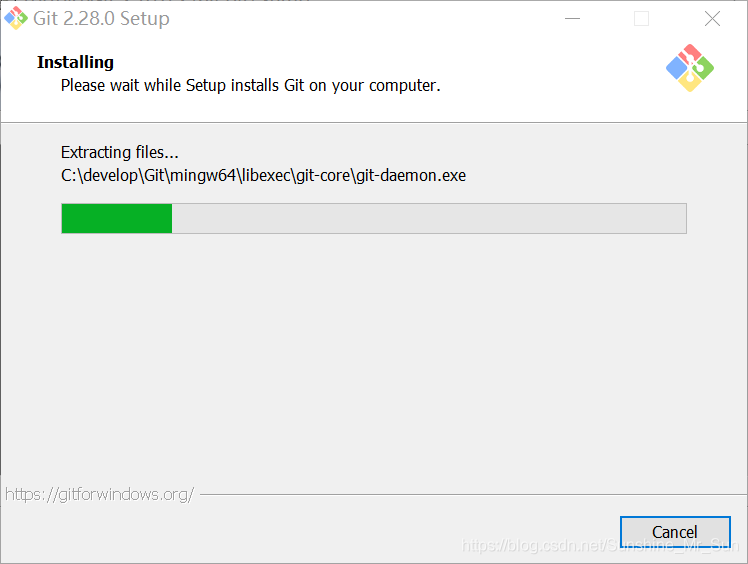This screenshot has width=748, height=564.
Task: Click the bold "Installing" heading
Action: point(75,62)
